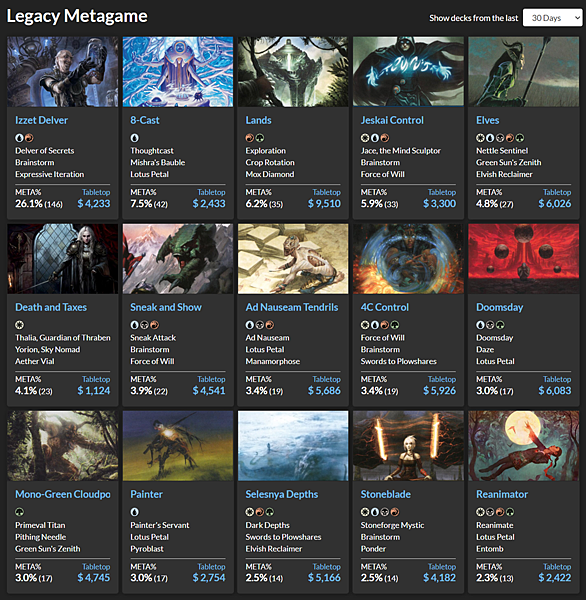Click the Thalia, Guardian of Thraben card name
586x600 pixels.
click(63, 338)
